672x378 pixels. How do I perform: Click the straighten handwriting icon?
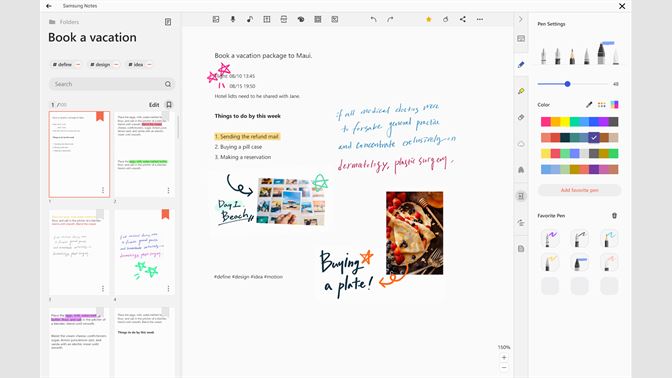(521, 222)
